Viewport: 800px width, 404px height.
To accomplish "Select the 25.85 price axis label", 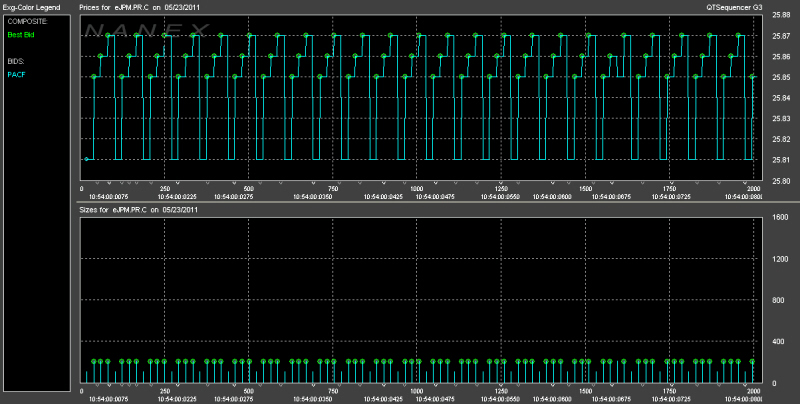I will click(781, 78).
